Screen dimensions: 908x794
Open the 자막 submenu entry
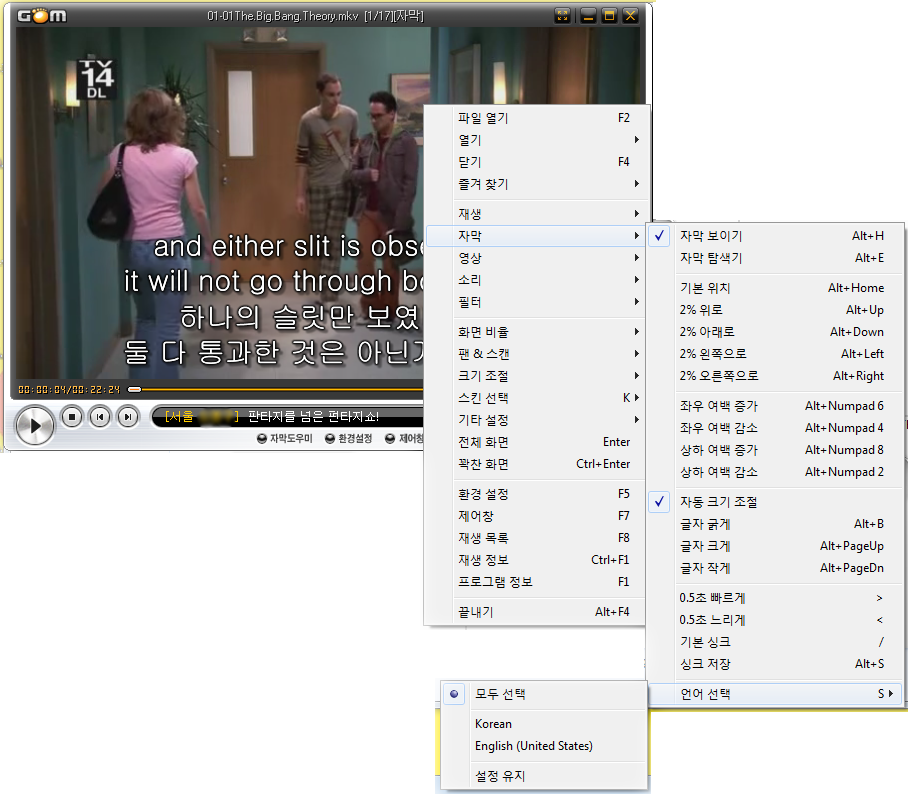(536, 236)
